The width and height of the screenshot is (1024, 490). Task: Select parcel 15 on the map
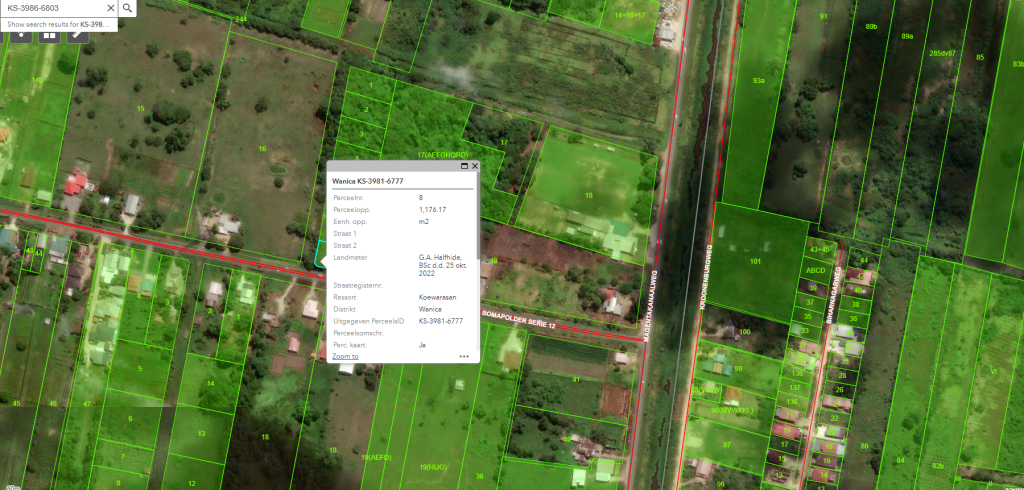tap(141, 108)
